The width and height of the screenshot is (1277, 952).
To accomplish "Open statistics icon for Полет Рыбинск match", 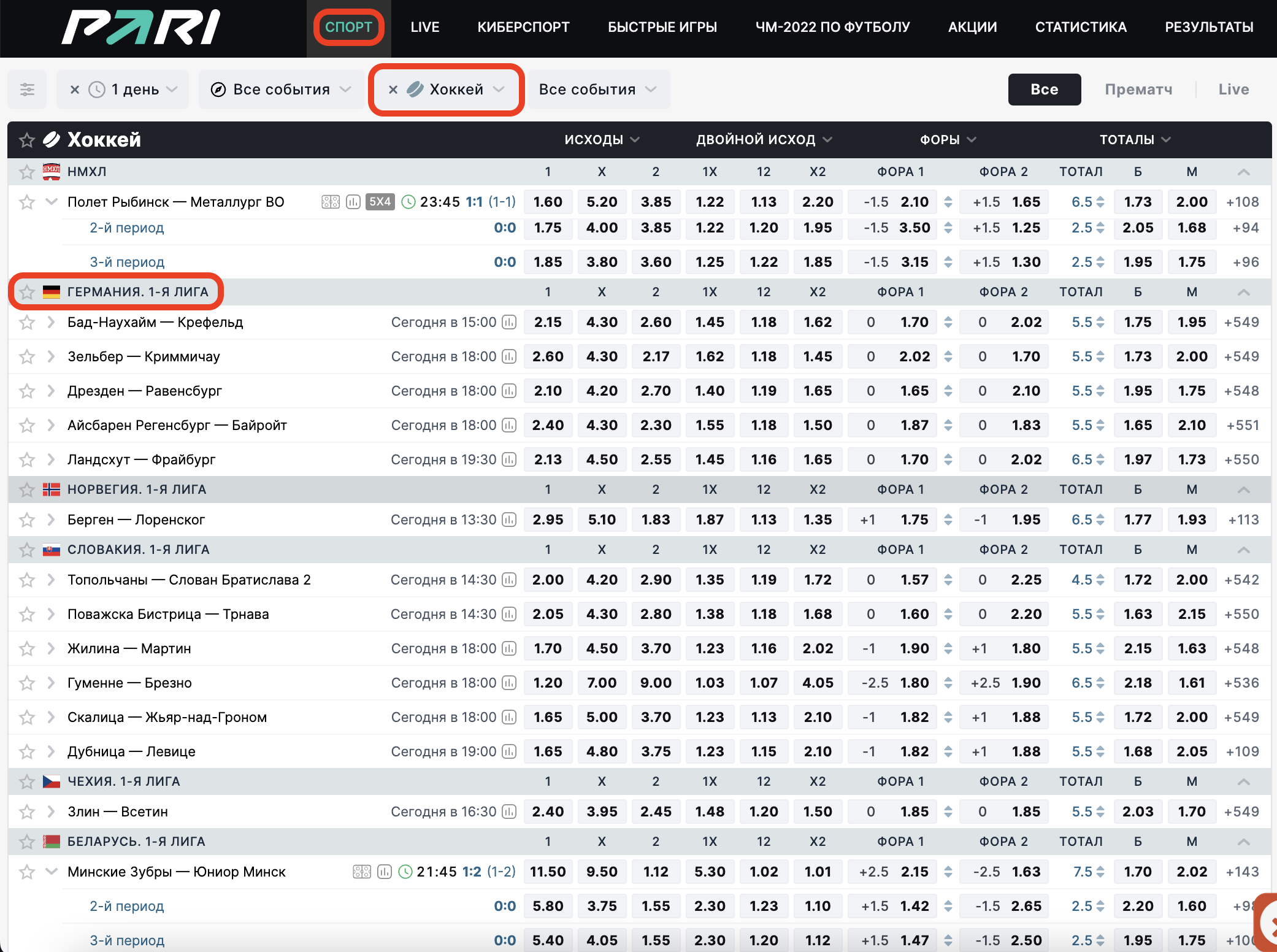I will (x=353, y=202).
